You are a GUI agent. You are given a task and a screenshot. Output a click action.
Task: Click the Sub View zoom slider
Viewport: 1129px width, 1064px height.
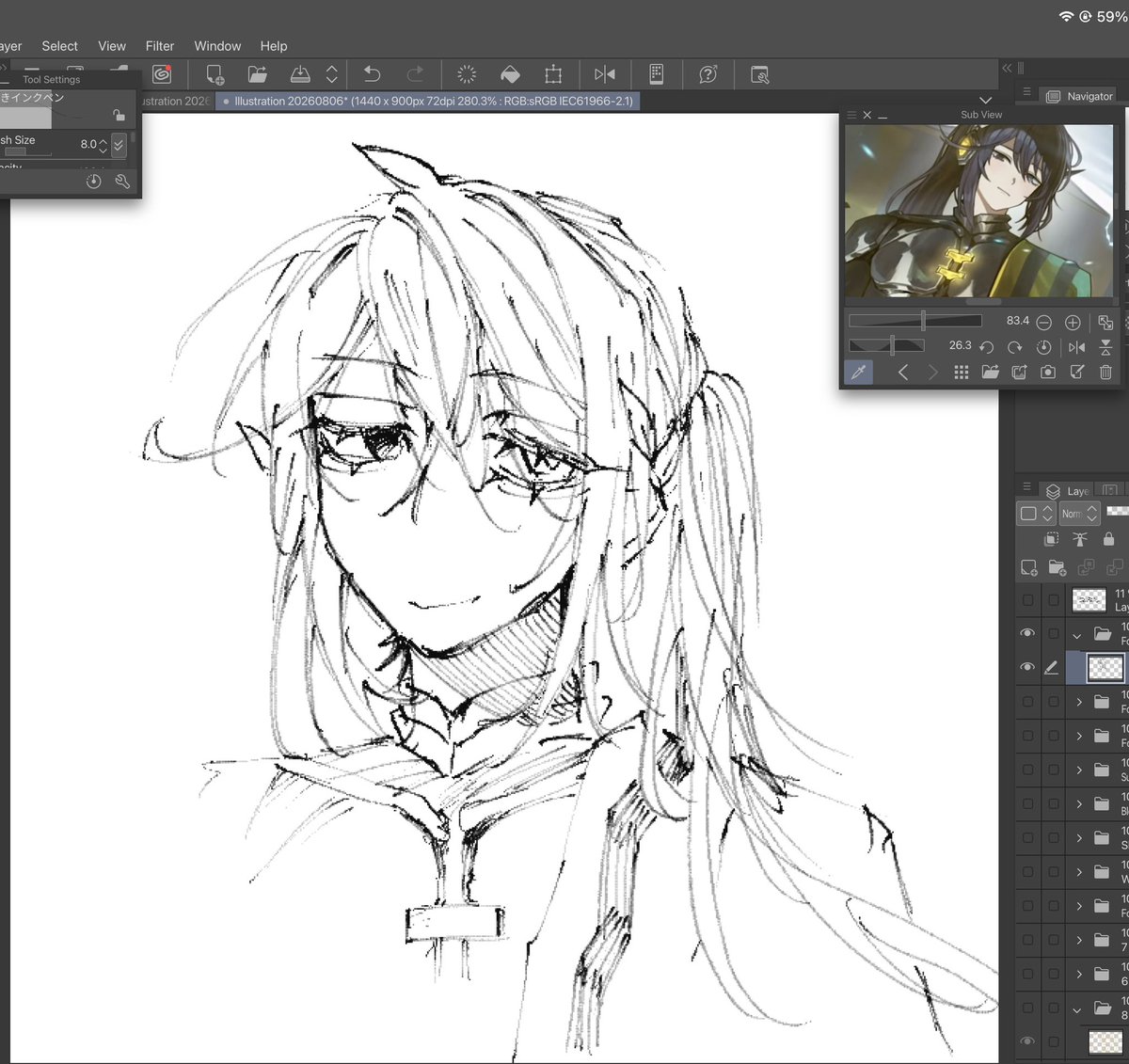(914, 321)
